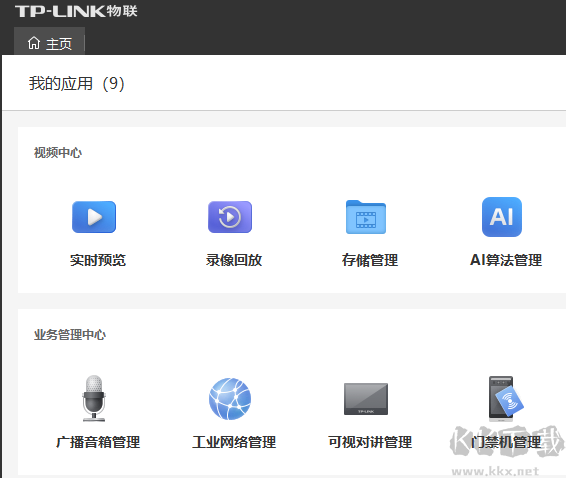Click the 存储管理 label
The height and width of the screenshot is (478, 566).
point(370,260)
